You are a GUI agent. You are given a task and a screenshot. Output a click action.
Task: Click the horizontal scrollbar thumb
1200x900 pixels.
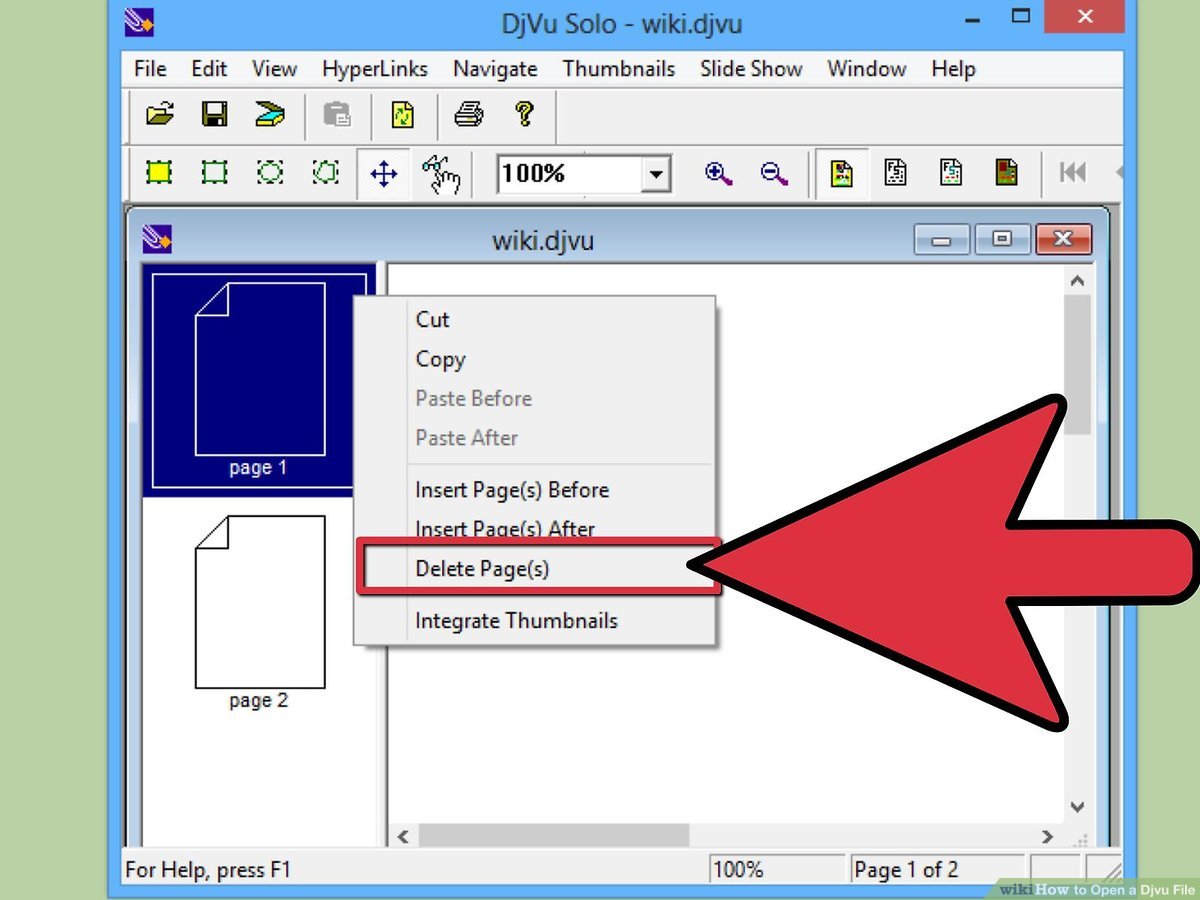pos(553,835)
